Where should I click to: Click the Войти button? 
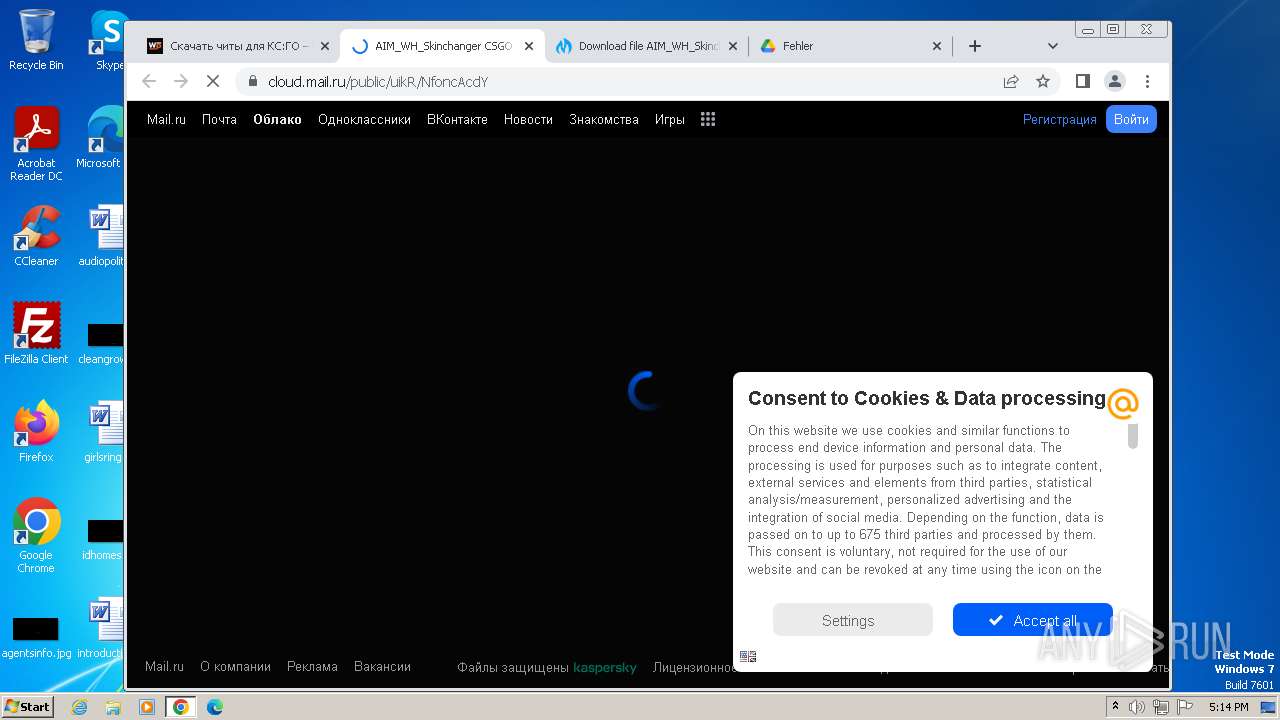[1131, 119]
